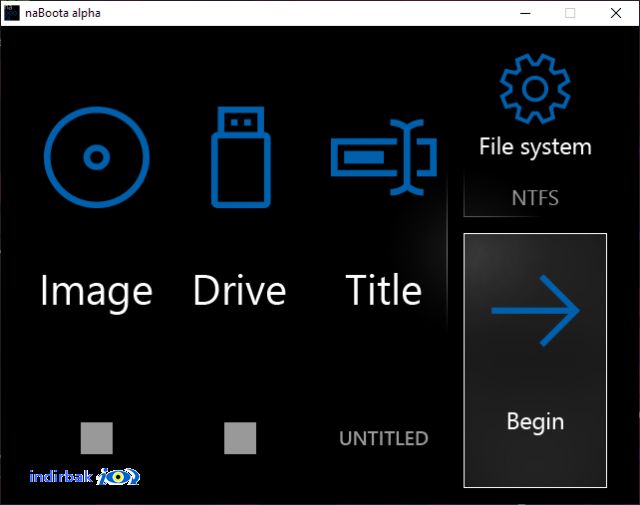
Task: Click the gray square under Drive
Action: 240,438
